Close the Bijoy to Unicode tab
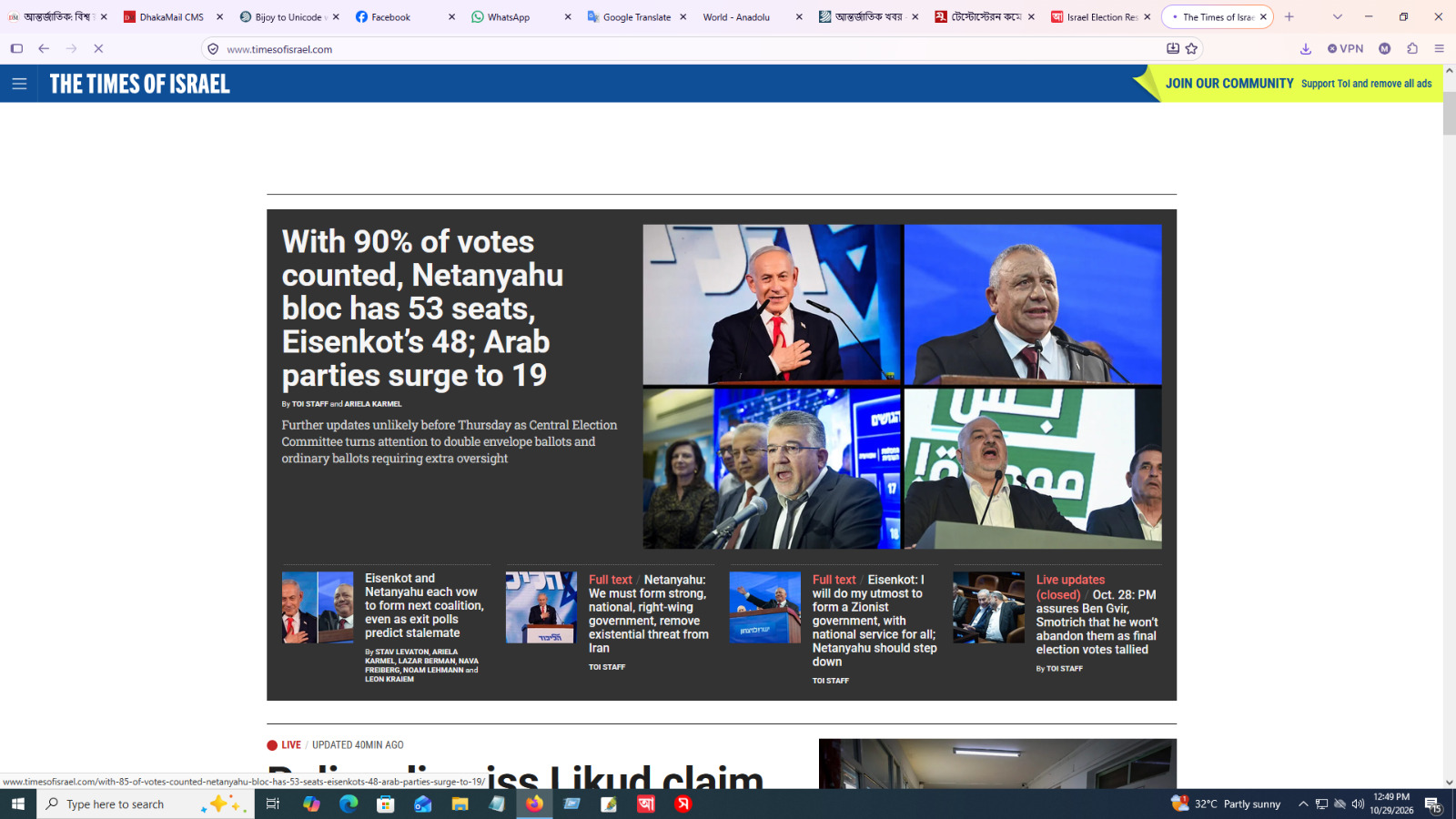Screen dimensions: 1456x819 pos(336,16)
